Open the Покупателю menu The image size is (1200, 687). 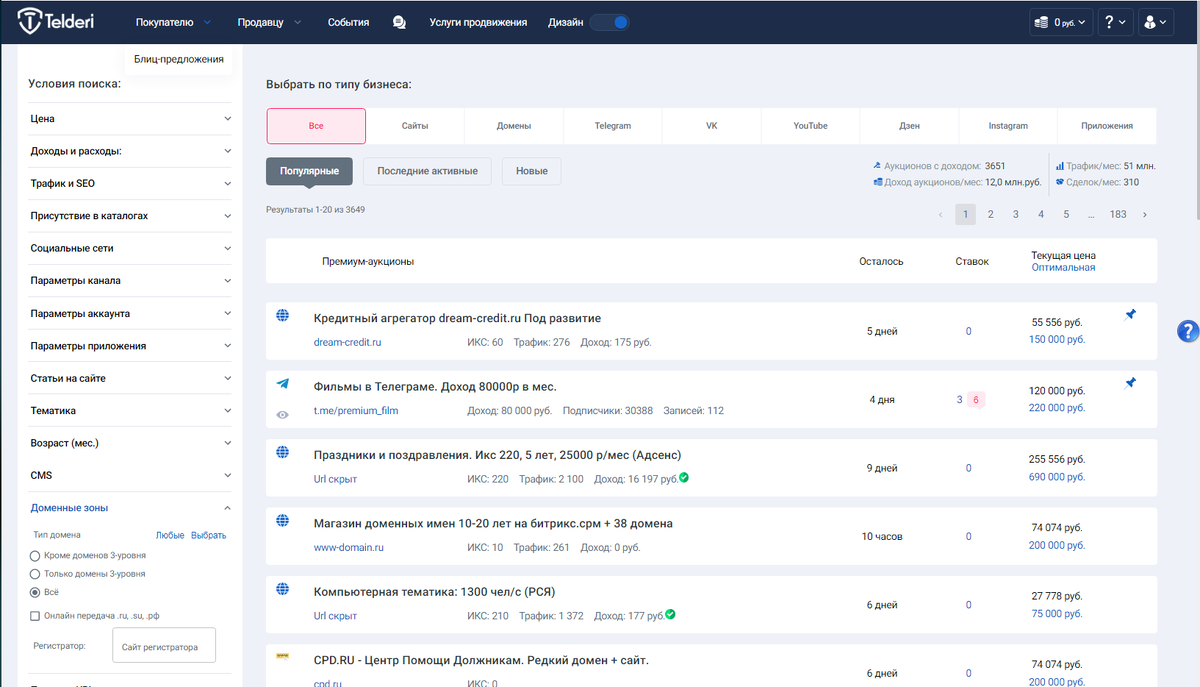click(x=173, y=22)
